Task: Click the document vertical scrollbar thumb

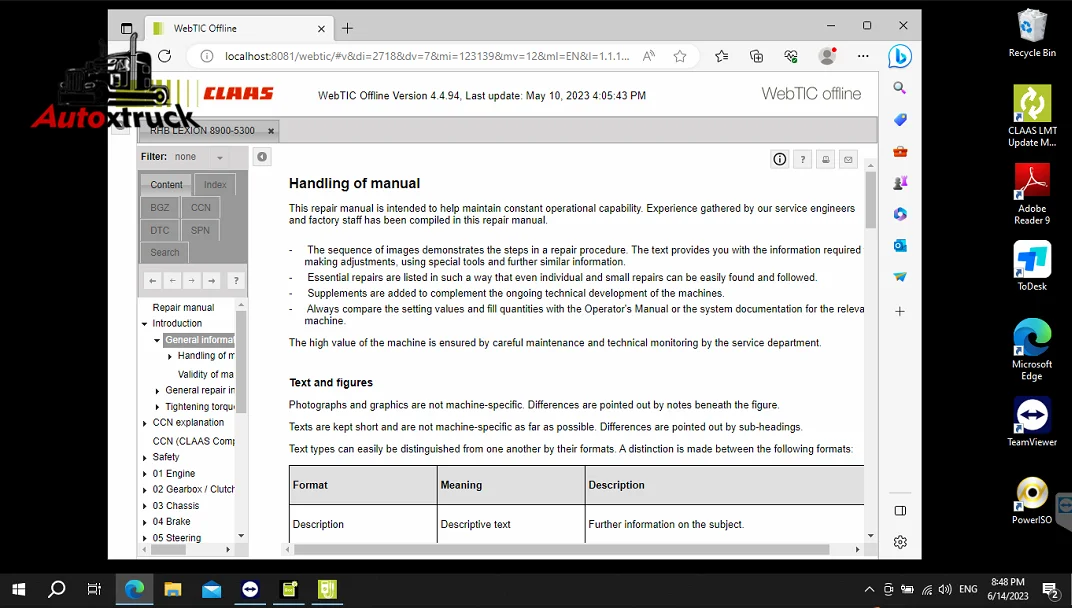Action: [x=870, y=200]
